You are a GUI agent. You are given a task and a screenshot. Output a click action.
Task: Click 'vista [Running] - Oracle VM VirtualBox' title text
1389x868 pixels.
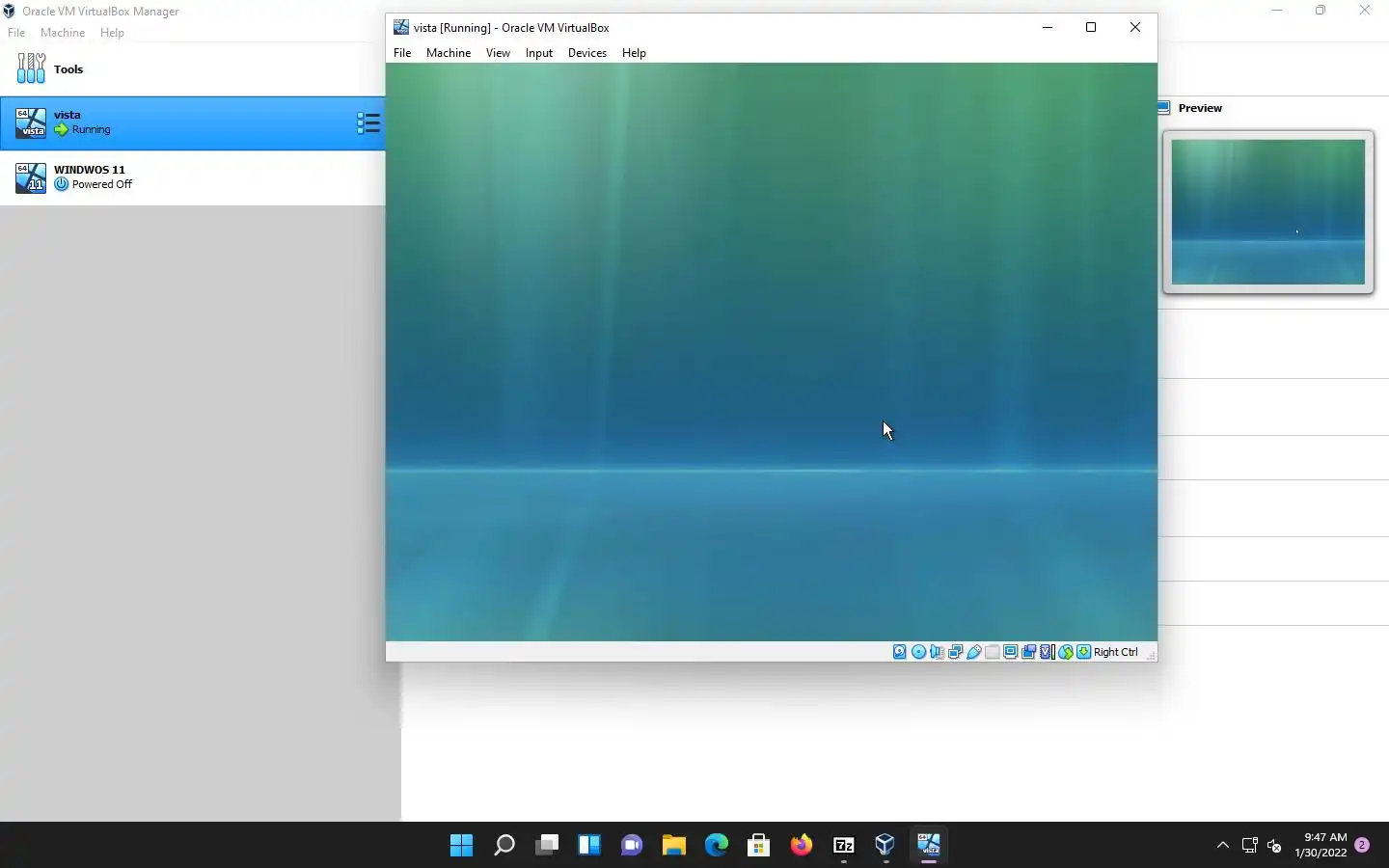[x=511, y=28]
